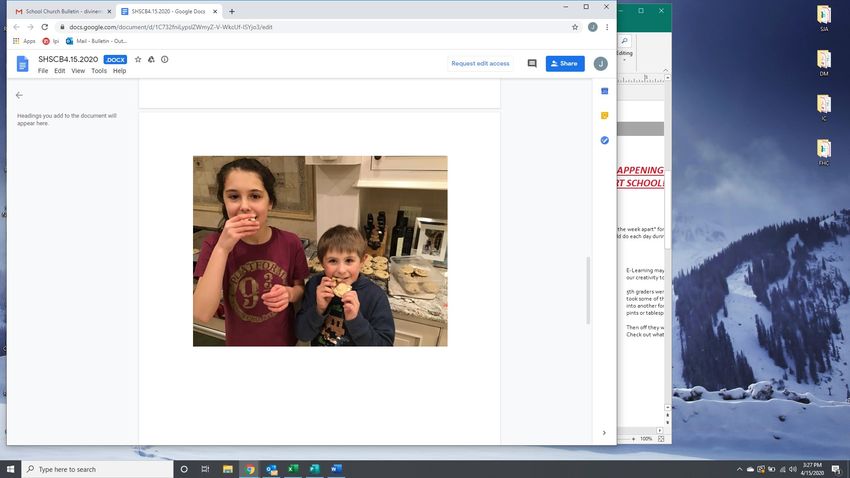Go back in Chrome
The image size is (850, 478).
16,27
